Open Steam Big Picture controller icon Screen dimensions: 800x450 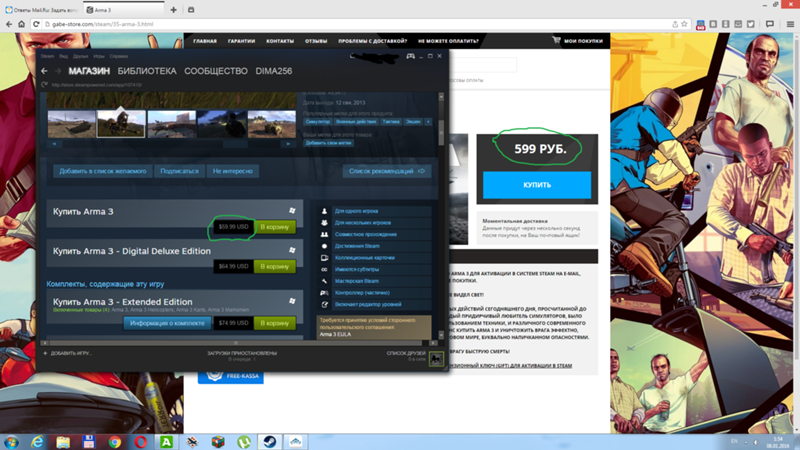[x=410, y=56]
